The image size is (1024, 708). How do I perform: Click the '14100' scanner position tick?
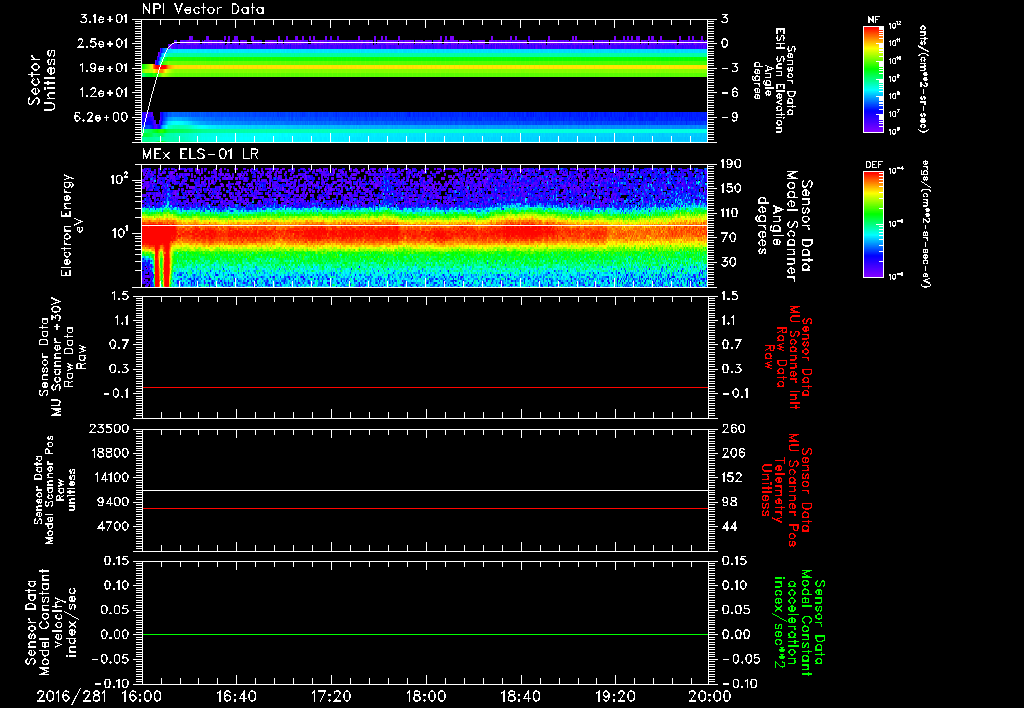click(108, 477)
